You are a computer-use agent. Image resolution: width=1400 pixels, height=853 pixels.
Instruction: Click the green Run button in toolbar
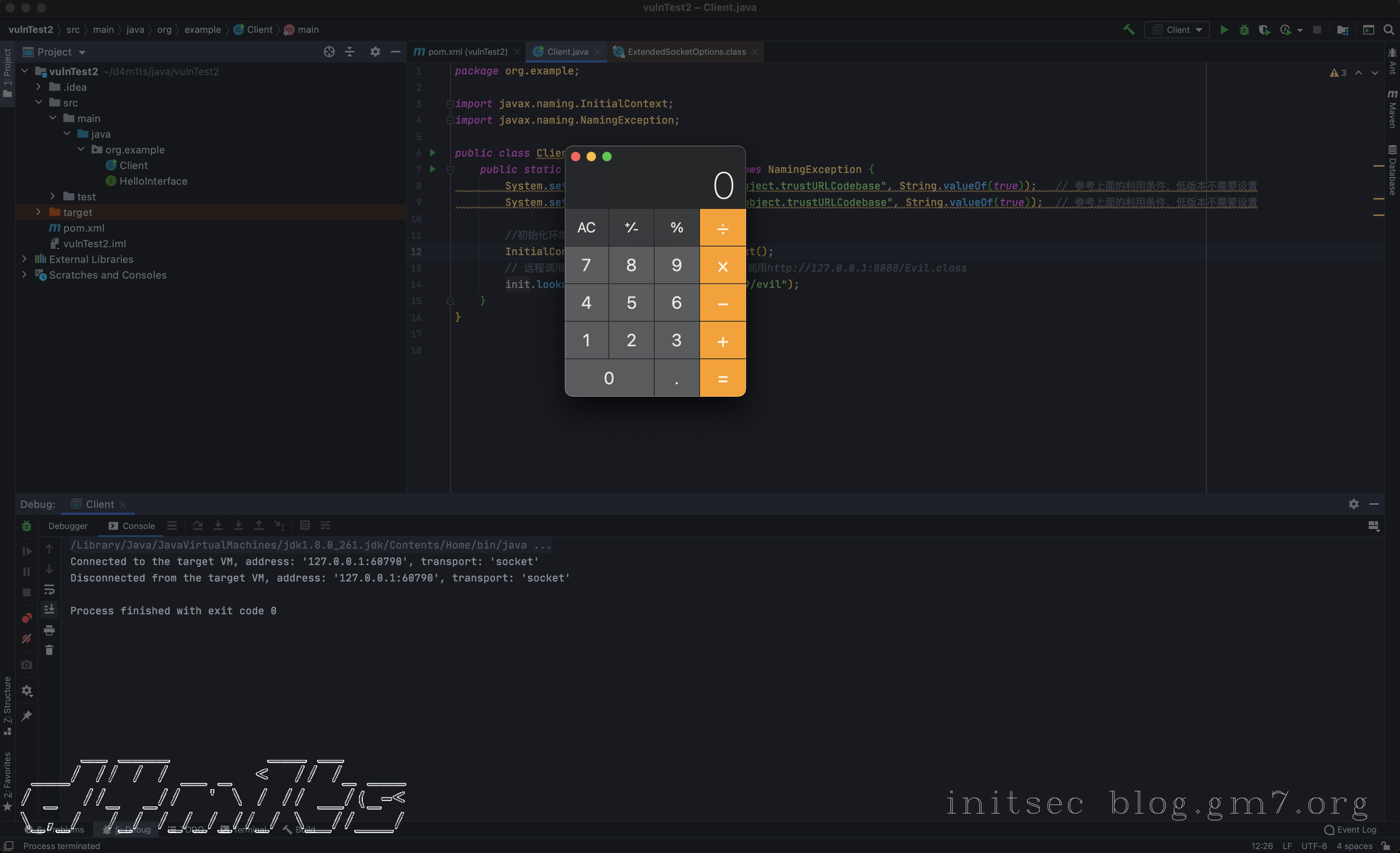[x=1224, y=30]
